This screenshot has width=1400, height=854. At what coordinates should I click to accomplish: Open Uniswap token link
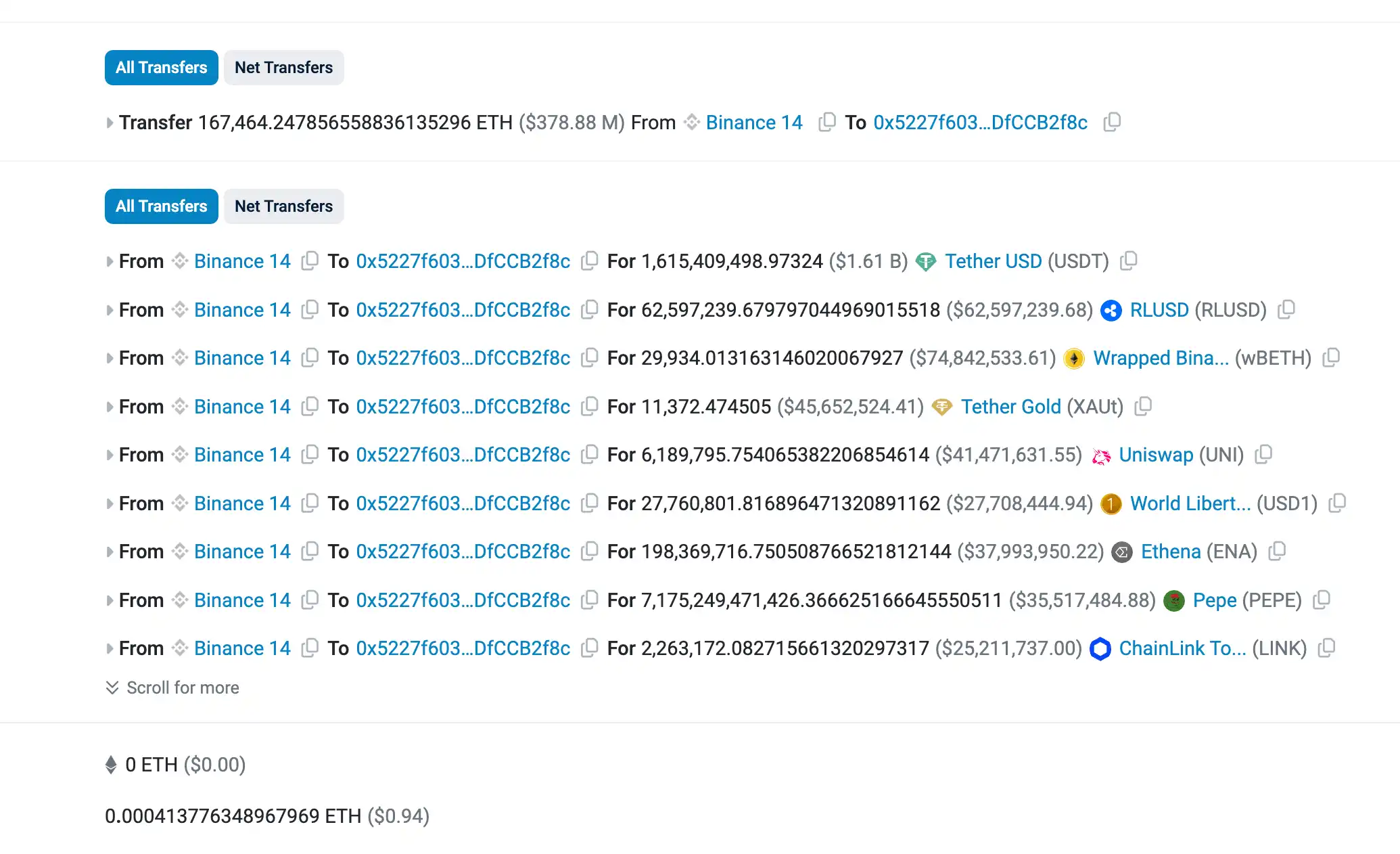pyautogui.click(x=1156, y=455)
